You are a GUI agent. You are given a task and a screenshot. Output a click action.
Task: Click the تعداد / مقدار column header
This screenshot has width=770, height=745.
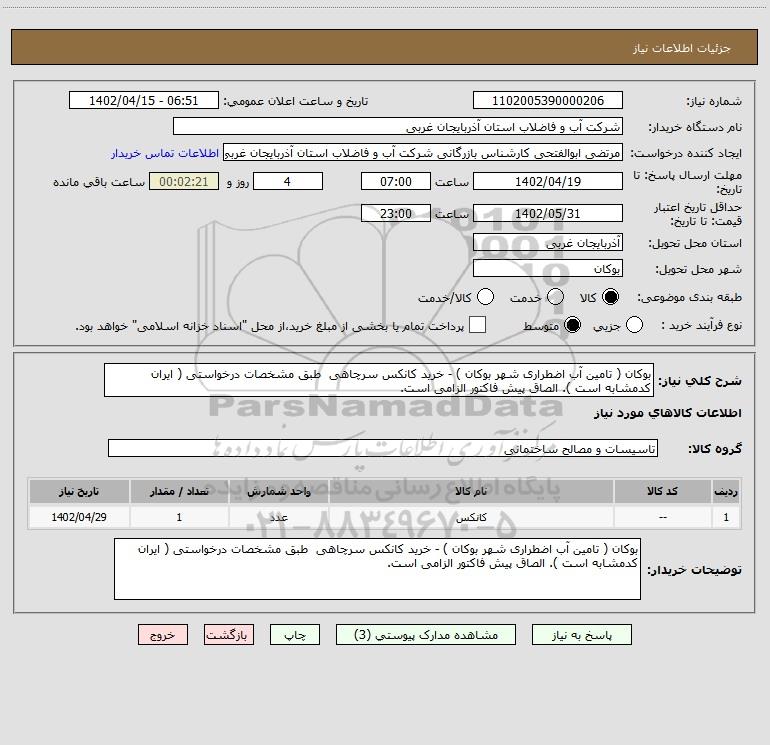coord(179,491)
